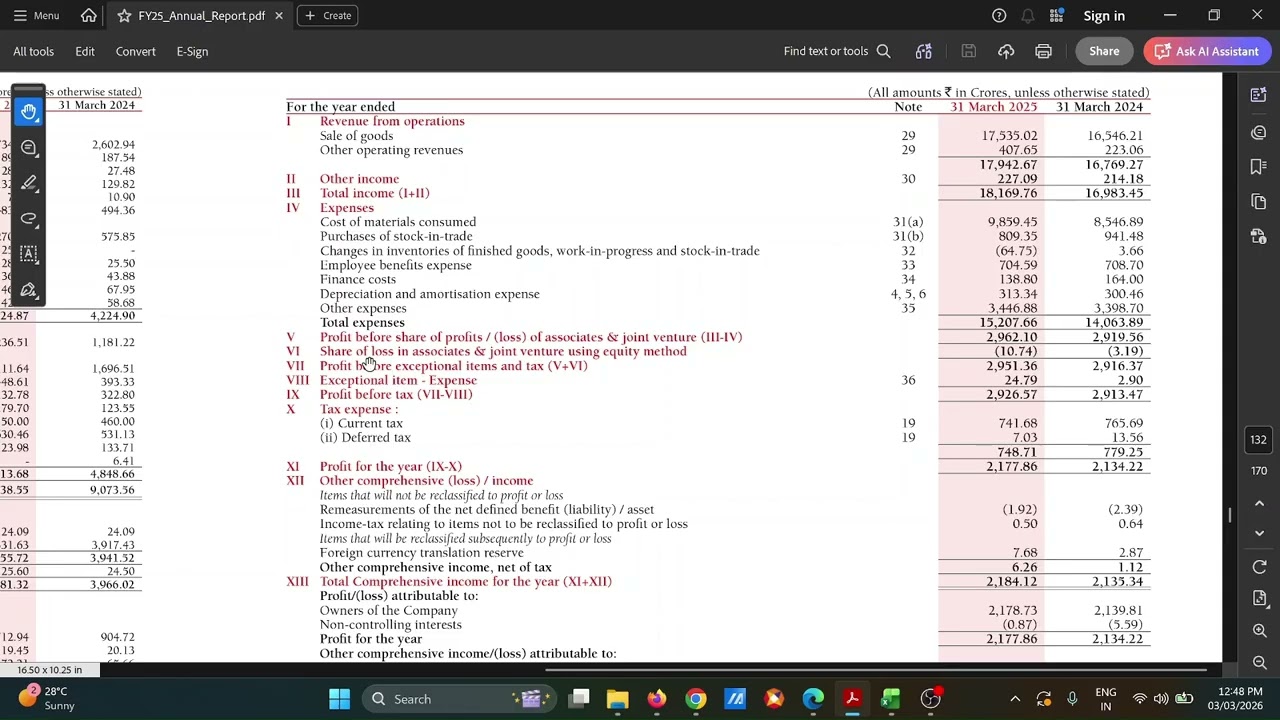Image resolution: width=1280 pixels, height=720 pixels.
Task: Click value 2,177.86 profit for year
Action: tap(1011, 467)
